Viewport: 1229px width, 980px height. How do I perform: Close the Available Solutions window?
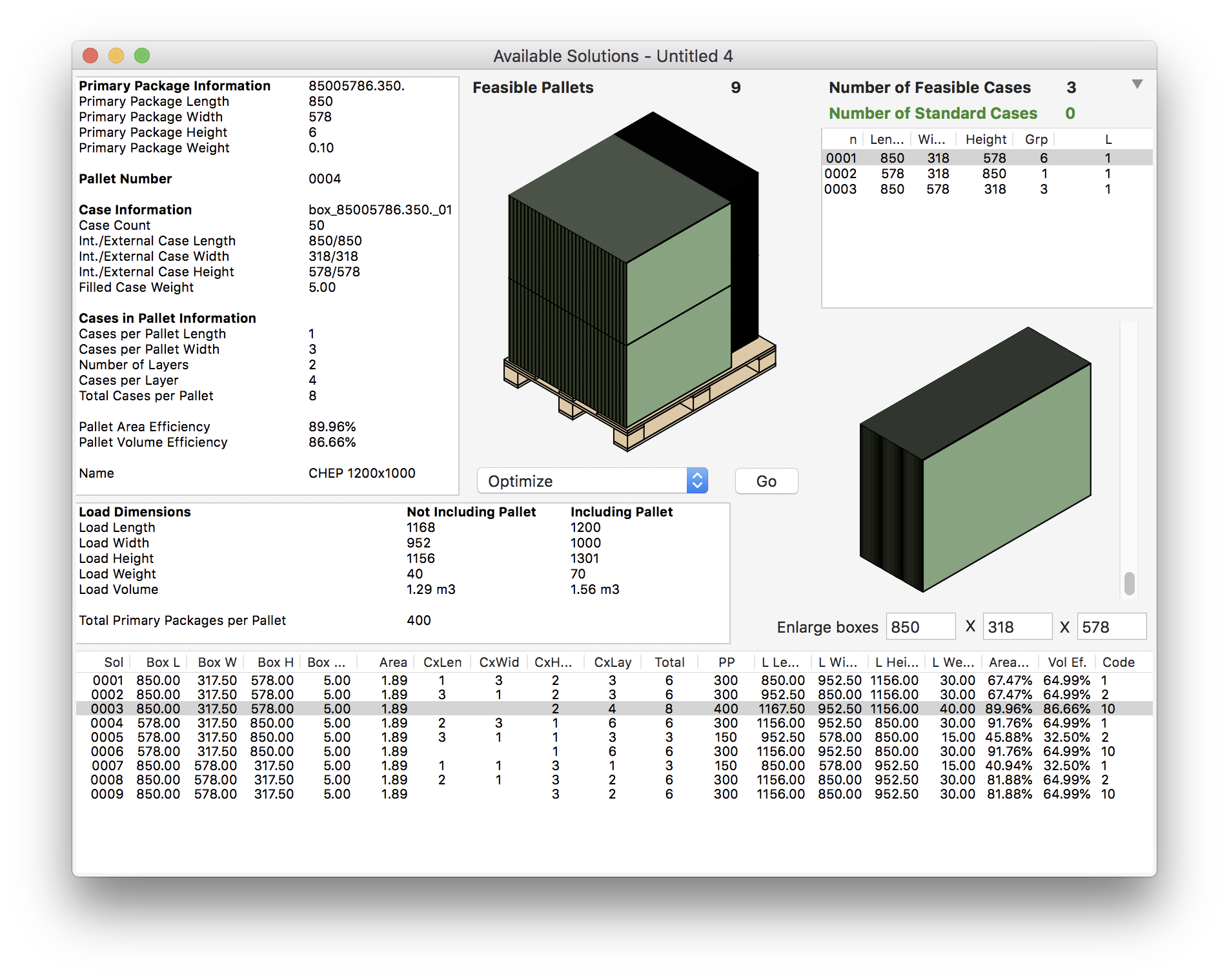(90, 56)
